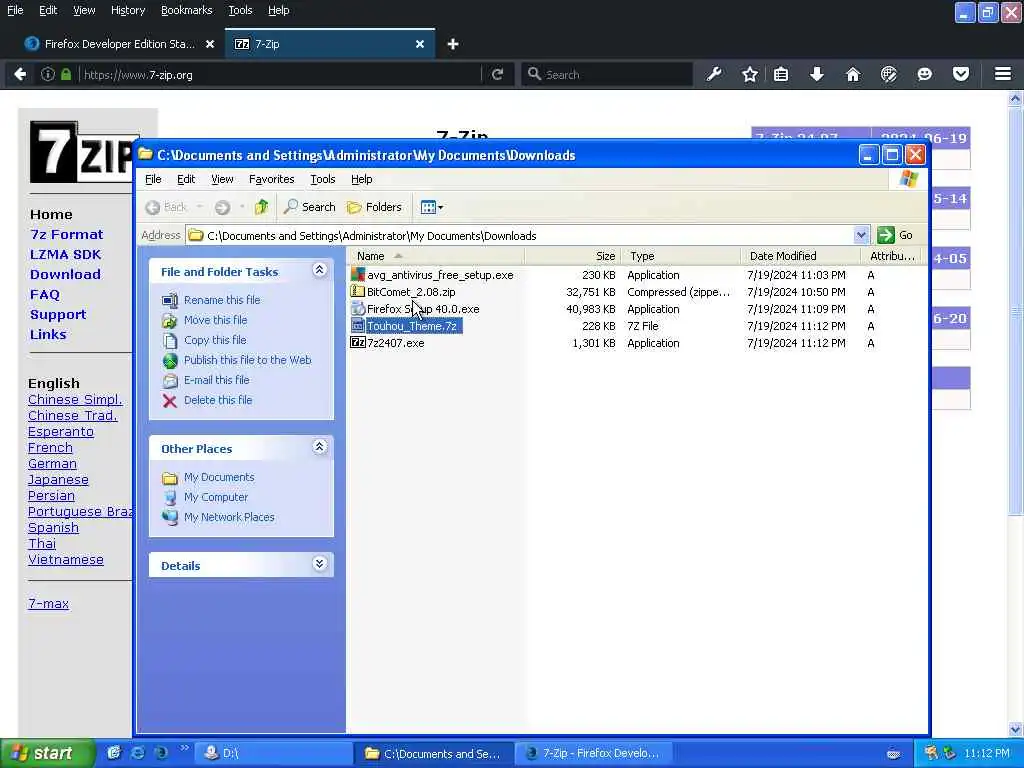
Task: Open LZMA SDK link on 7-Zip page
Action: 65,255
